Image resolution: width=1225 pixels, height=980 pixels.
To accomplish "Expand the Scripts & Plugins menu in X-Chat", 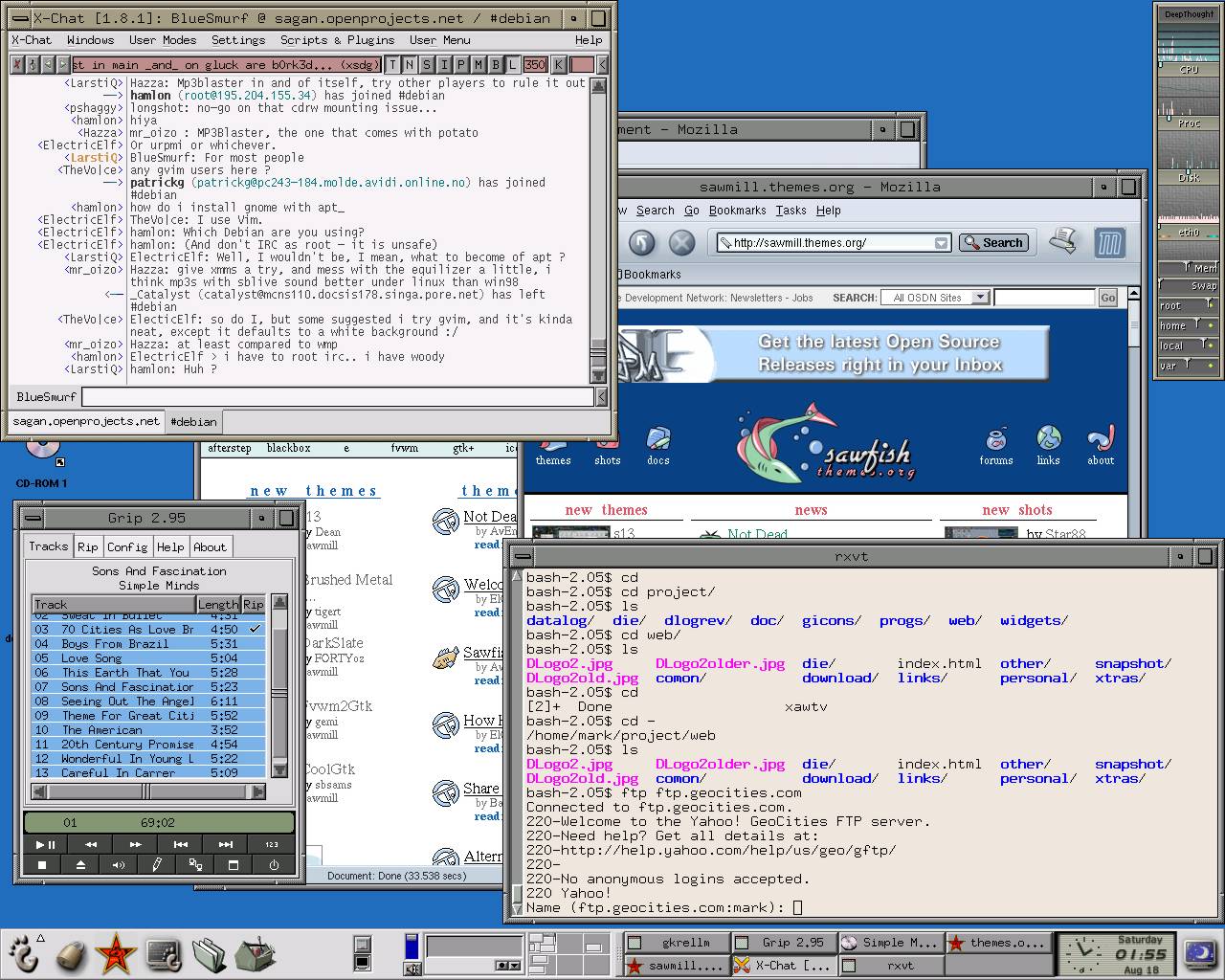I will point(337,40).
